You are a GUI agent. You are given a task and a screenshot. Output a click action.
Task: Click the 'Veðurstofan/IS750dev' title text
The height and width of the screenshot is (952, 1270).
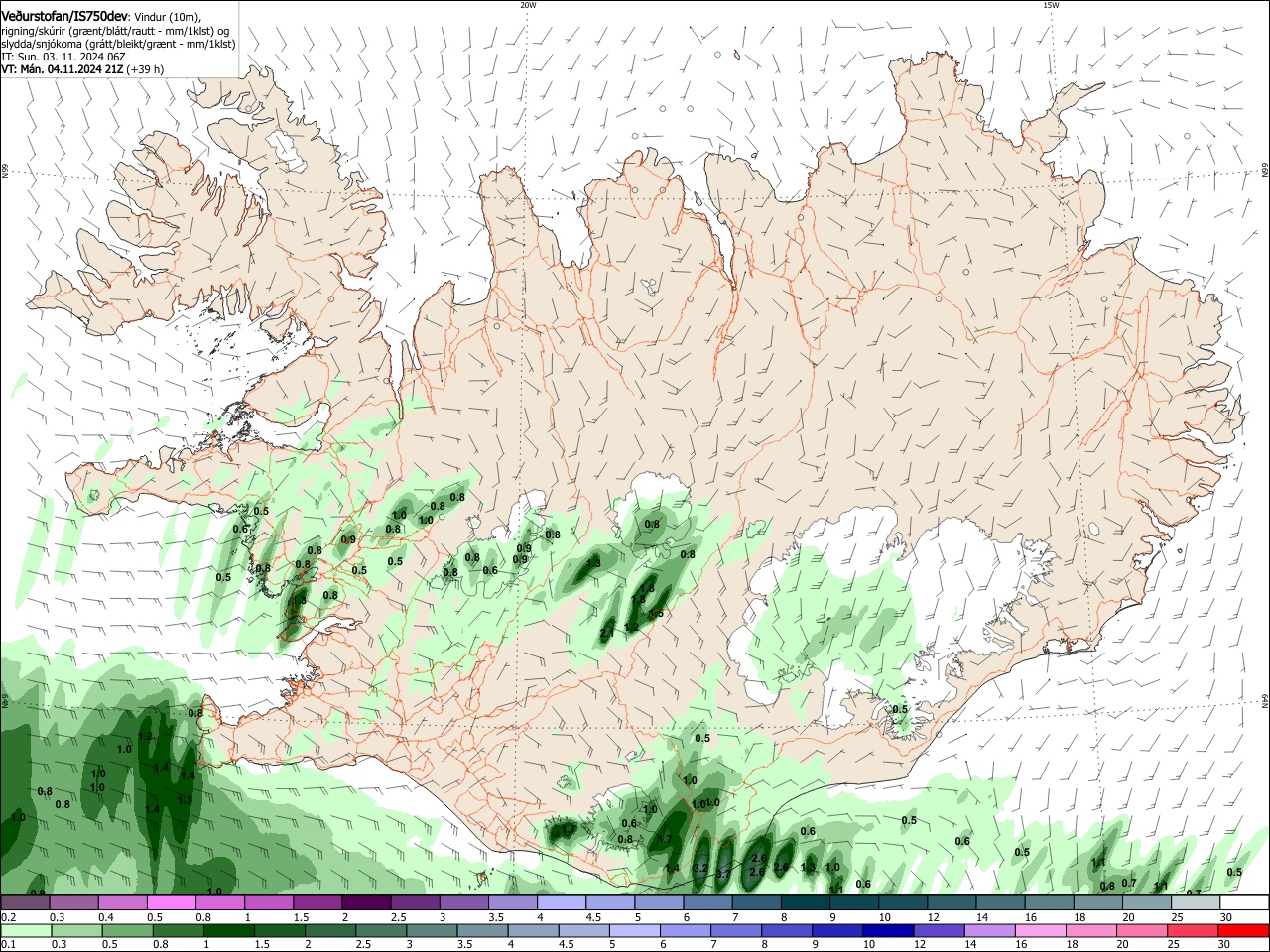click(x=65, y=15)
